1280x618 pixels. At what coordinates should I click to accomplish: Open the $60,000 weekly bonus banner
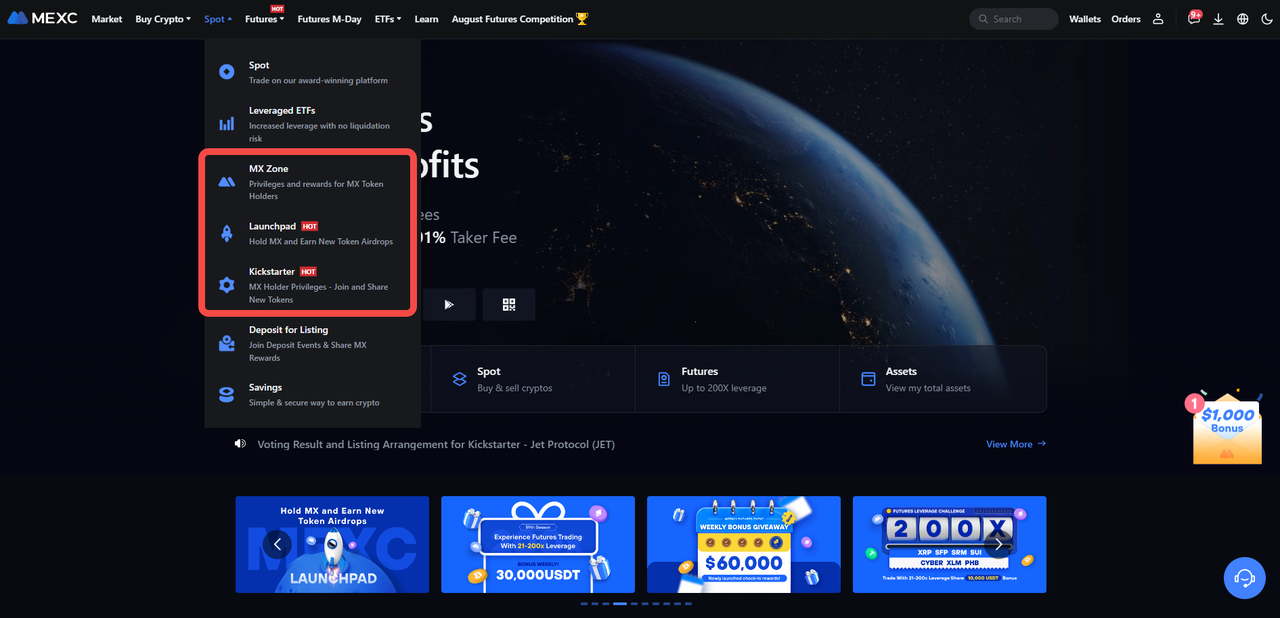[x=743, y=544]
